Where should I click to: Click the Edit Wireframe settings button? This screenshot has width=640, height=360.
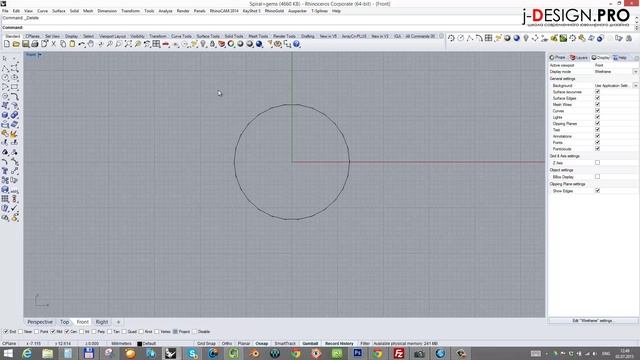592,321
